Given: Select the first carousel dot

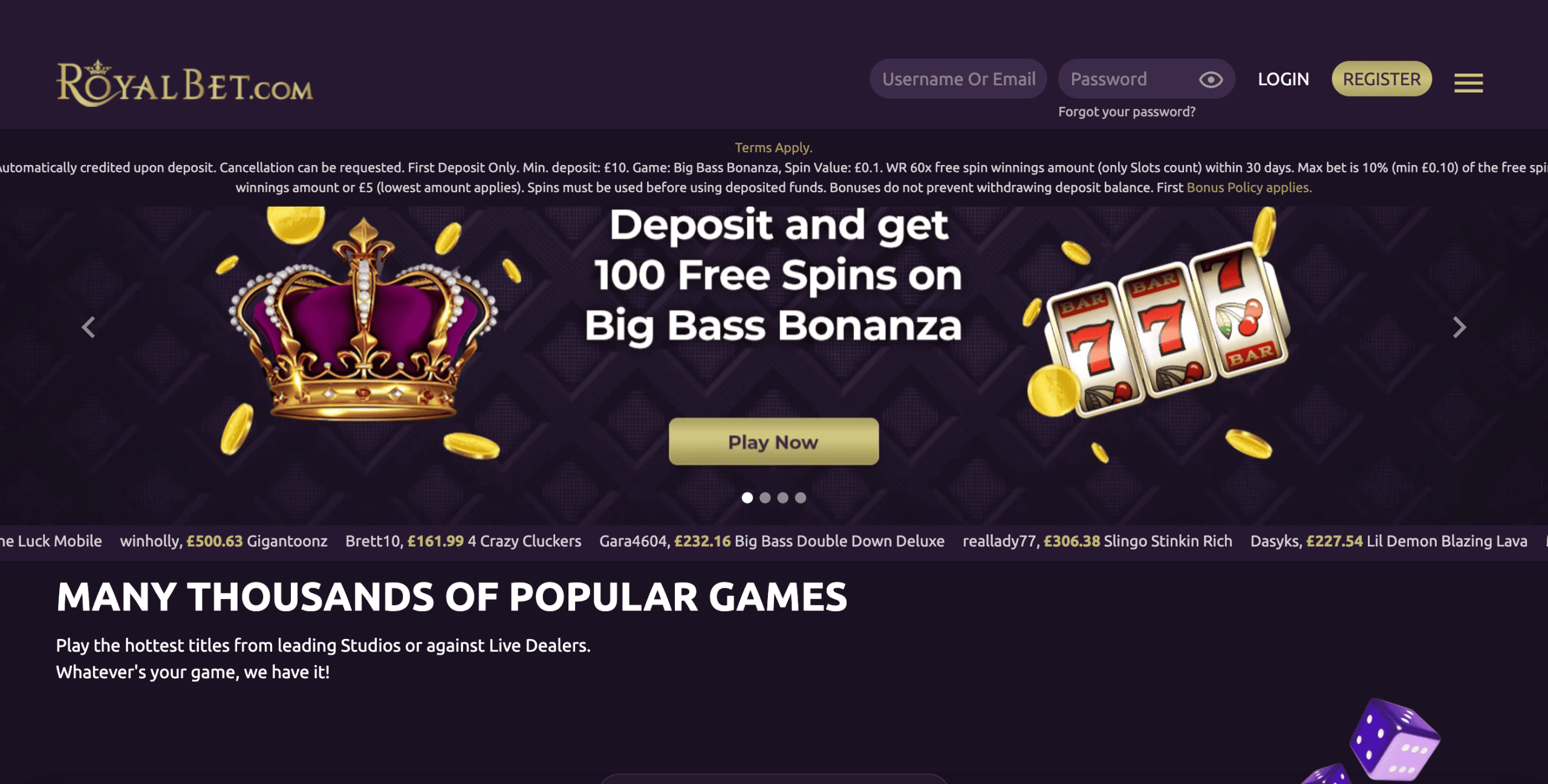Looking at the screenshot, I should [747, 497].
